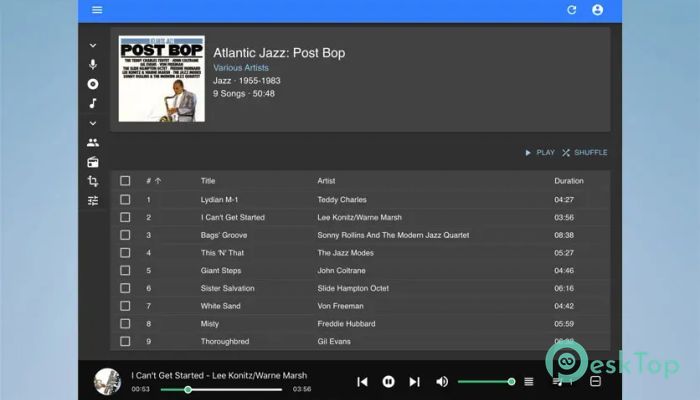This screenshot has height=400, width=700.
Task: Click the SHUFFLE button label
Action: tap(591, 153)
